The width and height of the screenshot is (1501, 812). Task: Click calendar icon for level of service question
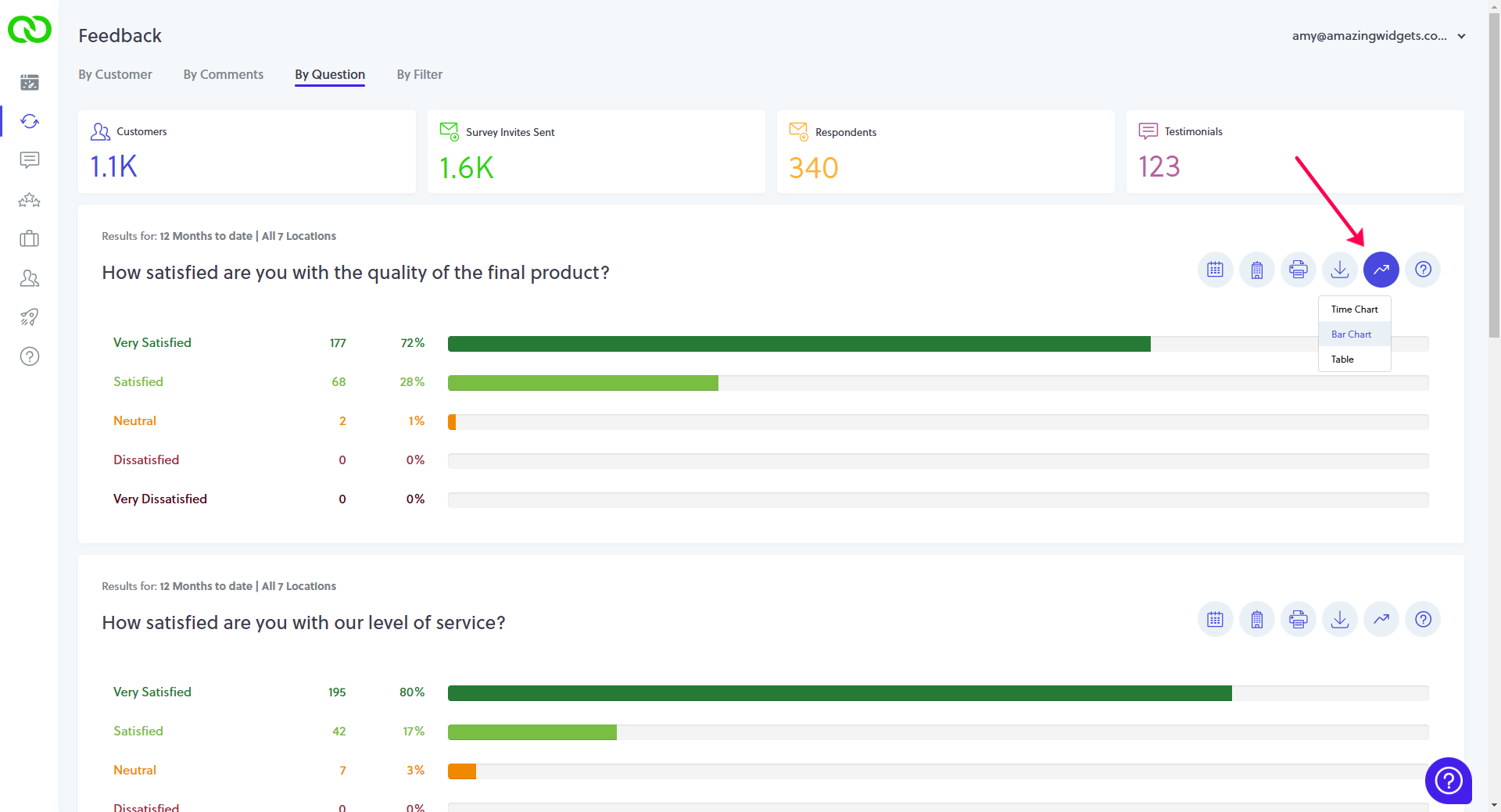1215,620
